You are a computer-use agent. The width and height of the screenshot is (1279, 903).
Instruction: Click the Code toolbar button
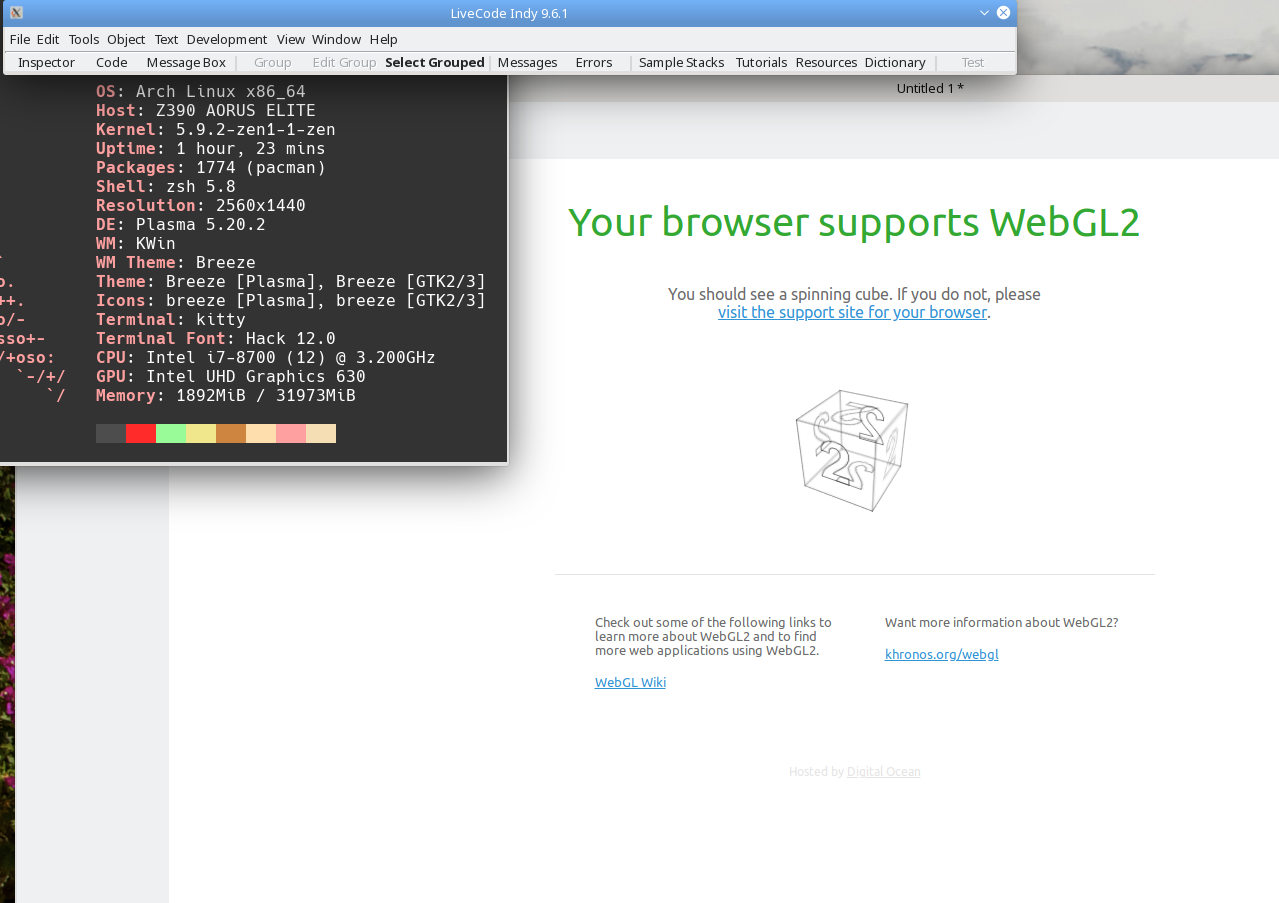[x=112, y=62]
